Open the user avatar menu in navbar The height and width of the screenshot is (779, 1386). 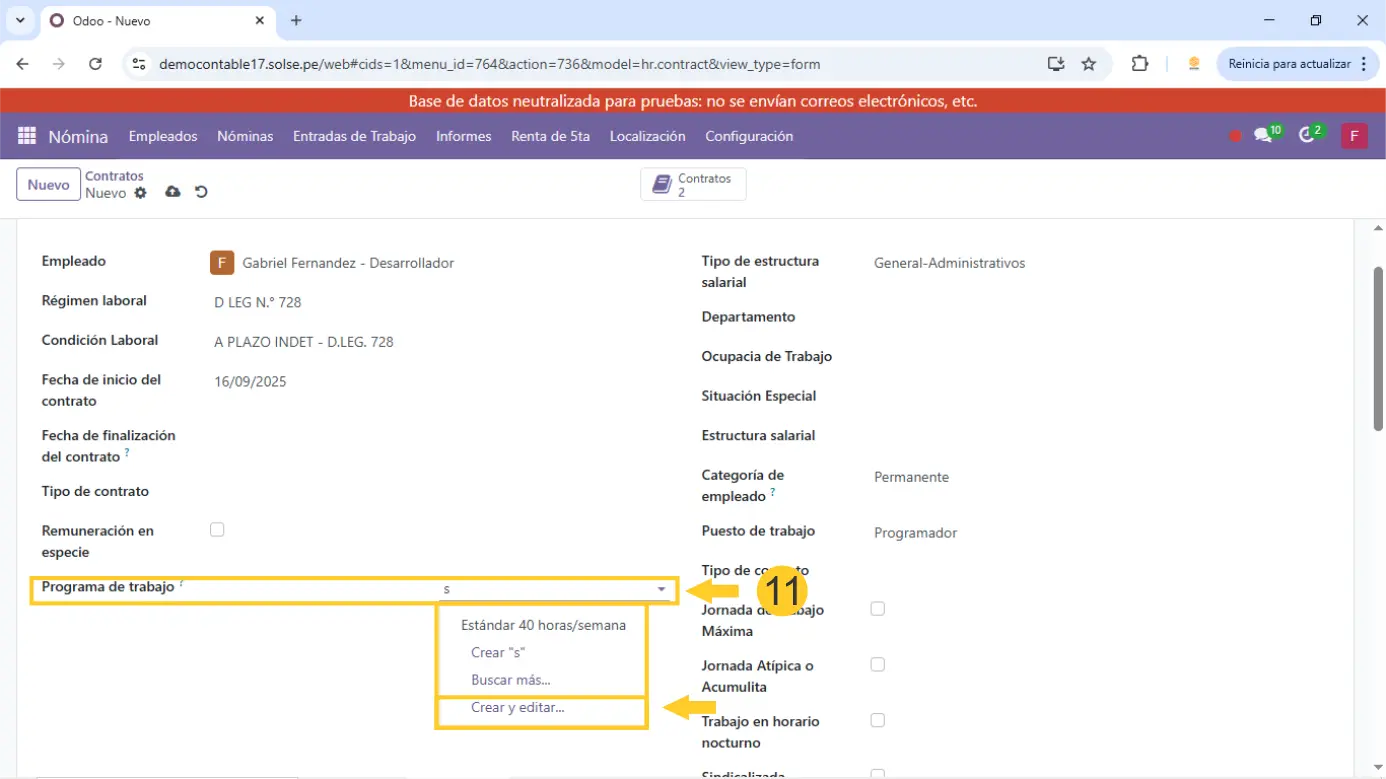click(1354, 136)
